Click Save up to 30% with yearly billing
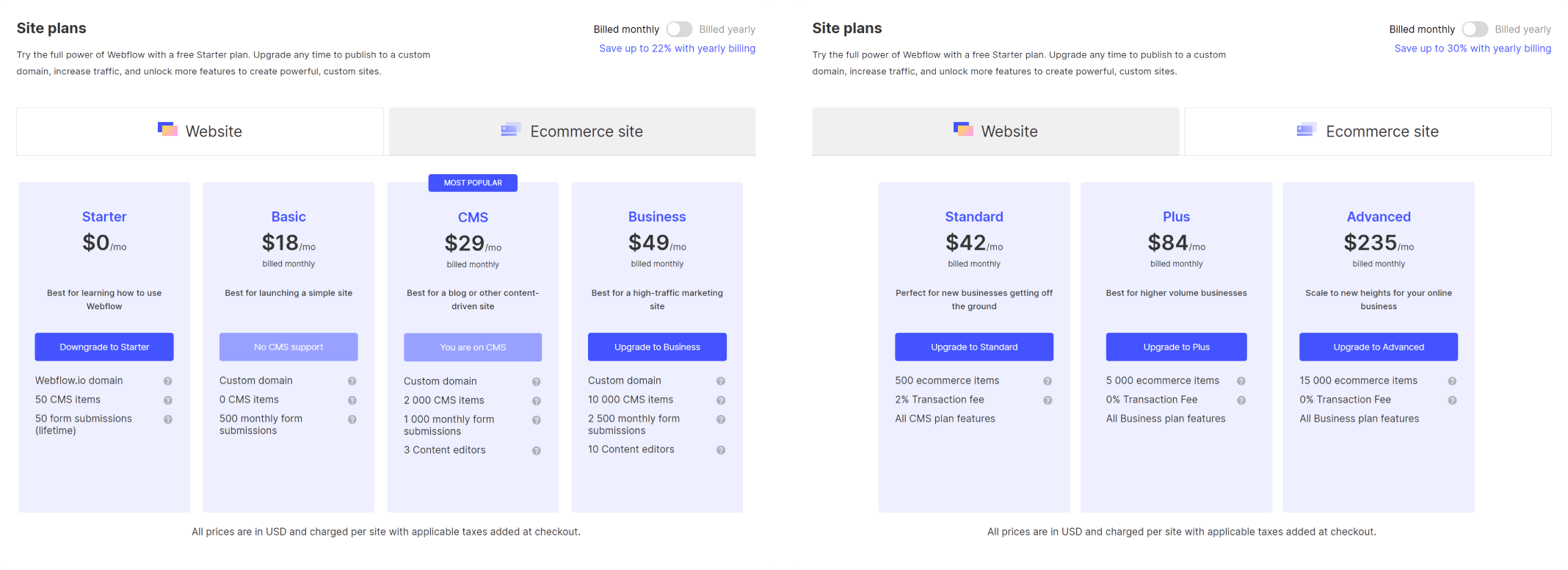The width and height of the screenshot is (1568, 570). tap(1473, 48)
